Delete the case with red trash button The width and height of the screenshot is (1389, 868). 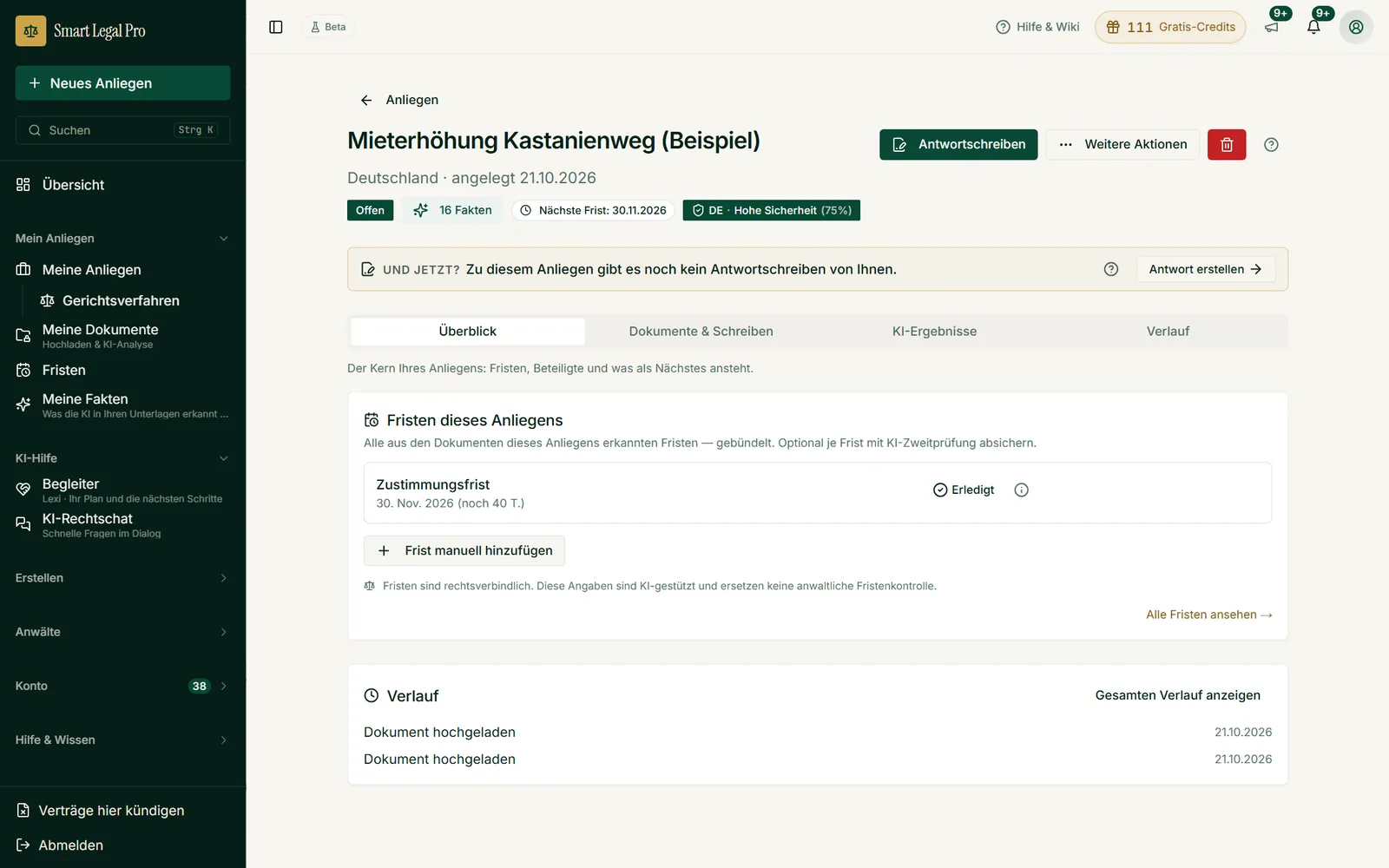point(1227,145)
